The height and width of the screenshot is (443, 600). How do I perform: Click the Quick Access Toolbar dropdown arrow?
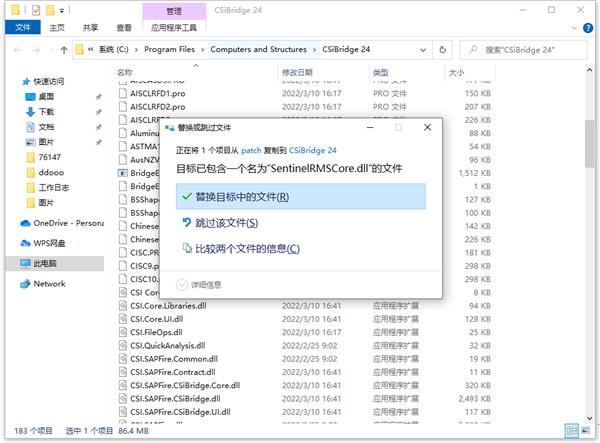click(62, 11)
